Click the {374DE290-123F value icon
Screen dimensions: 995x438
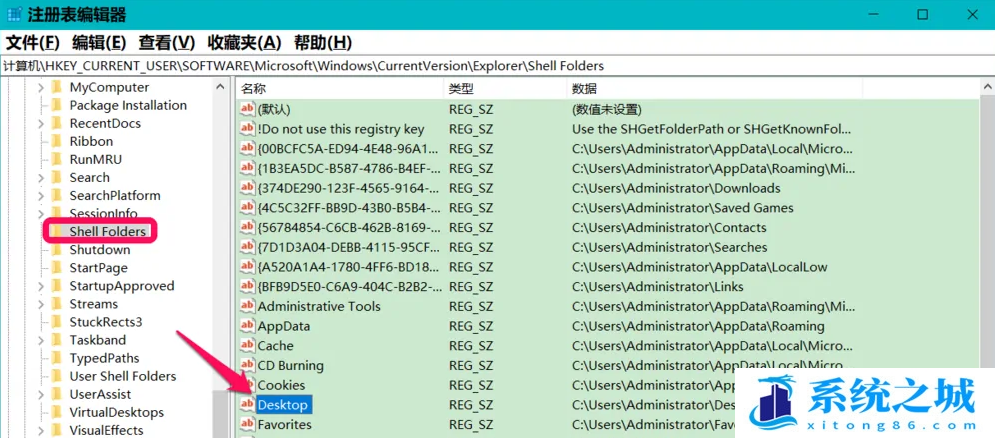click(247, 189)
